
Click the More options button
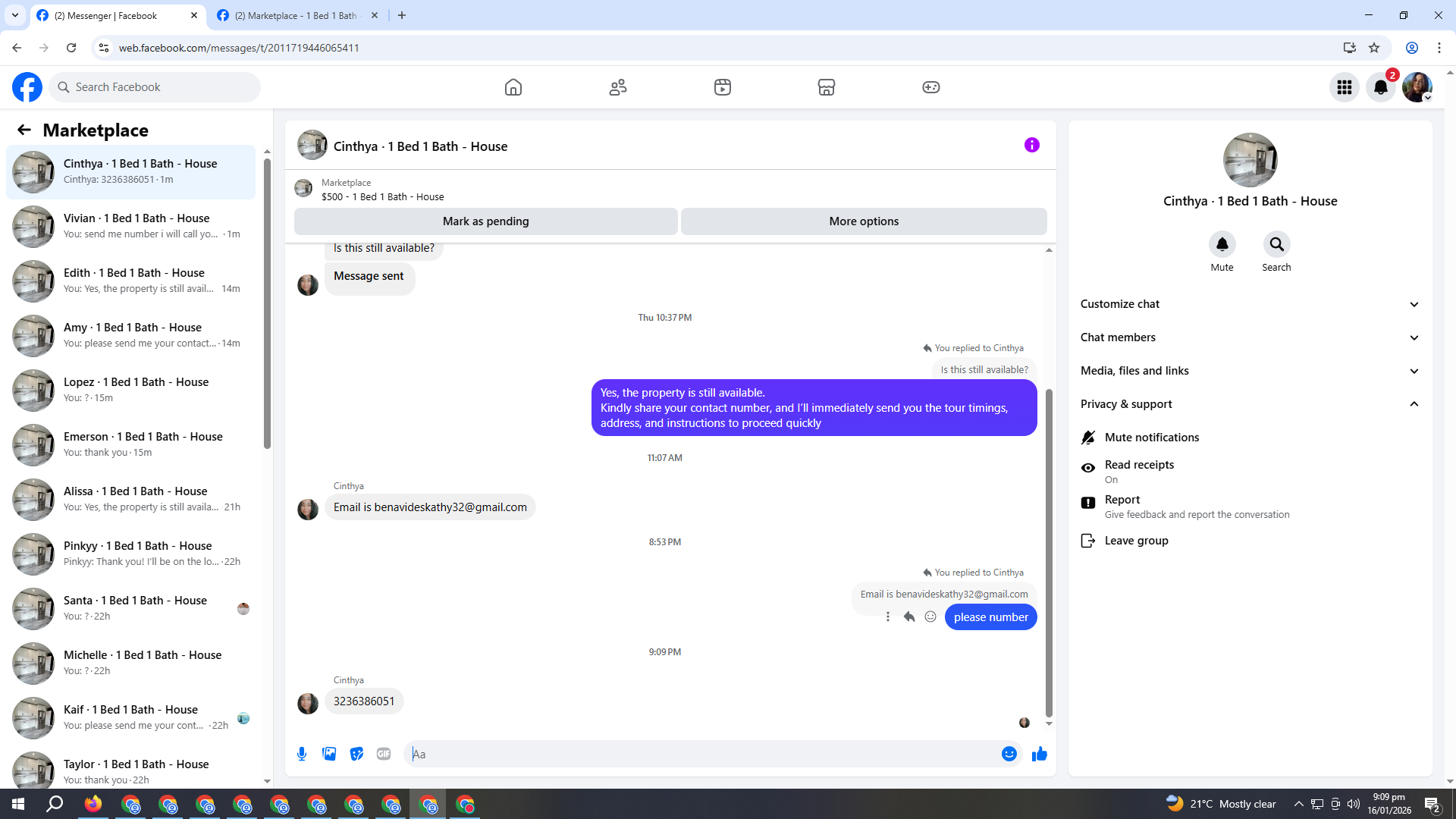(863, 221)
